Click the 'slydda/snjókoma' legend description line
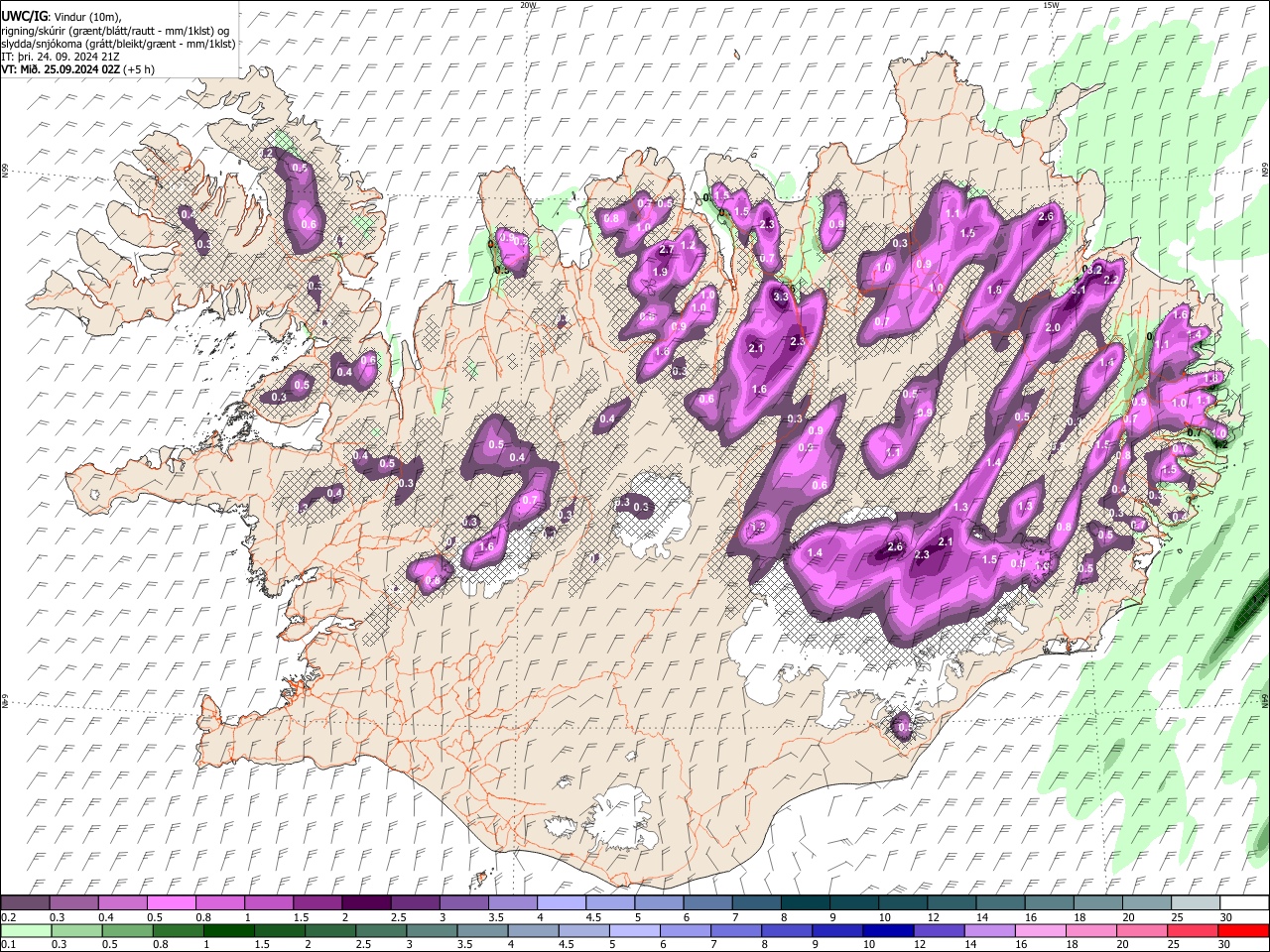 coord(119,44)
